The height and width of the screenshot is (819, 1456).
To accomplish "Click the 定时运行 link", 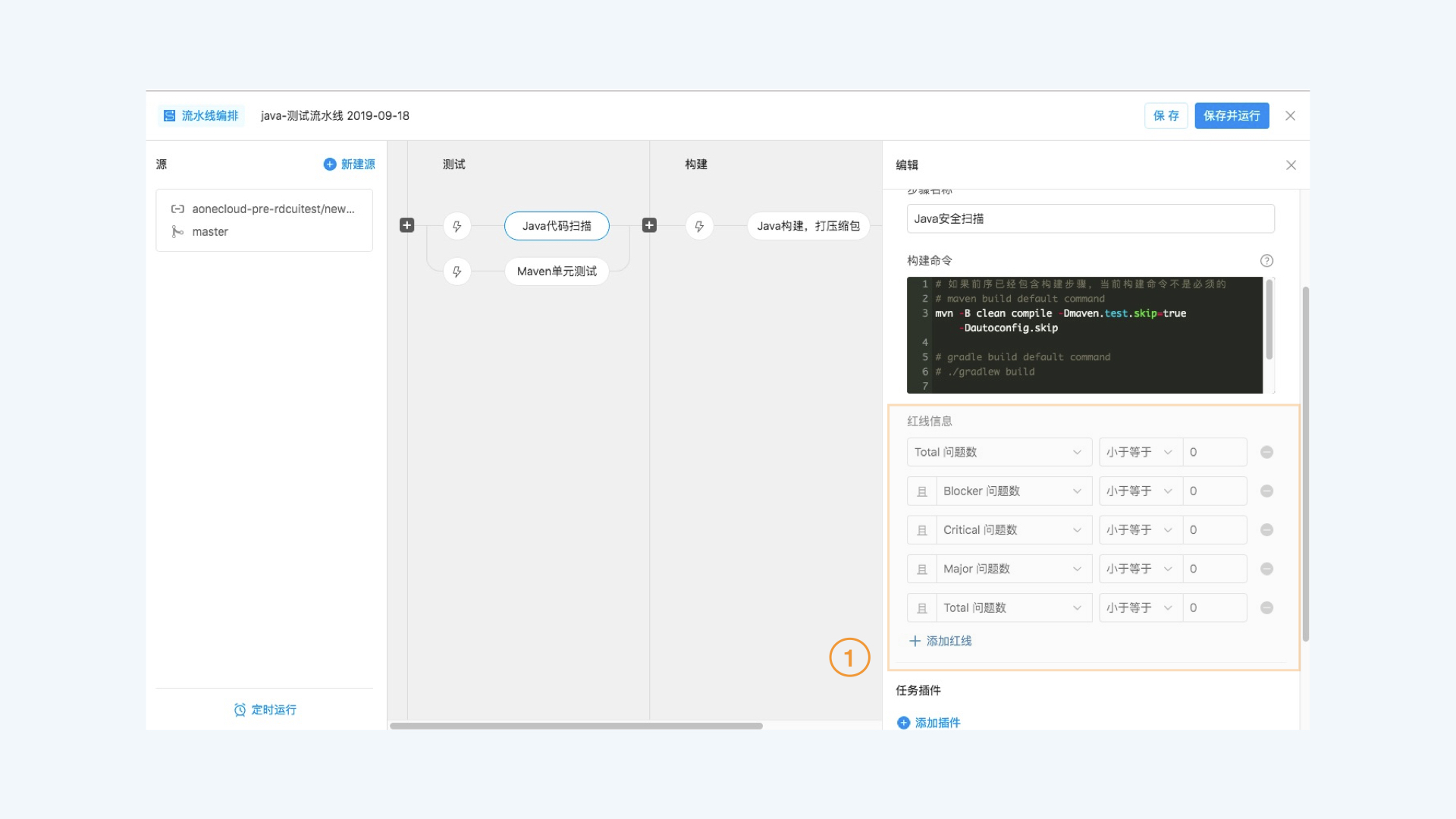I will point(274,710).
